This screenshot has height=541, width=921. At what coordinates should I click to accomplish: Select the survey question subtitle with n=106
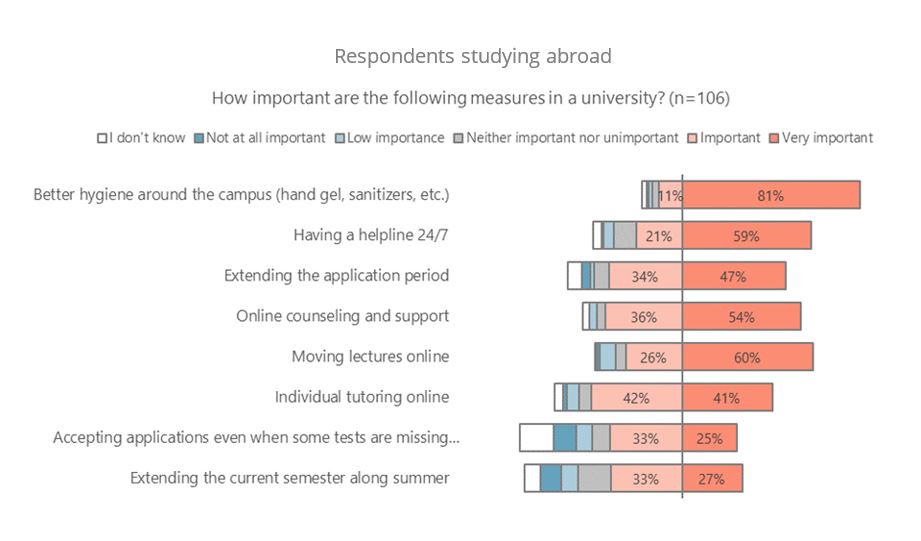click(x=470, y=99)
